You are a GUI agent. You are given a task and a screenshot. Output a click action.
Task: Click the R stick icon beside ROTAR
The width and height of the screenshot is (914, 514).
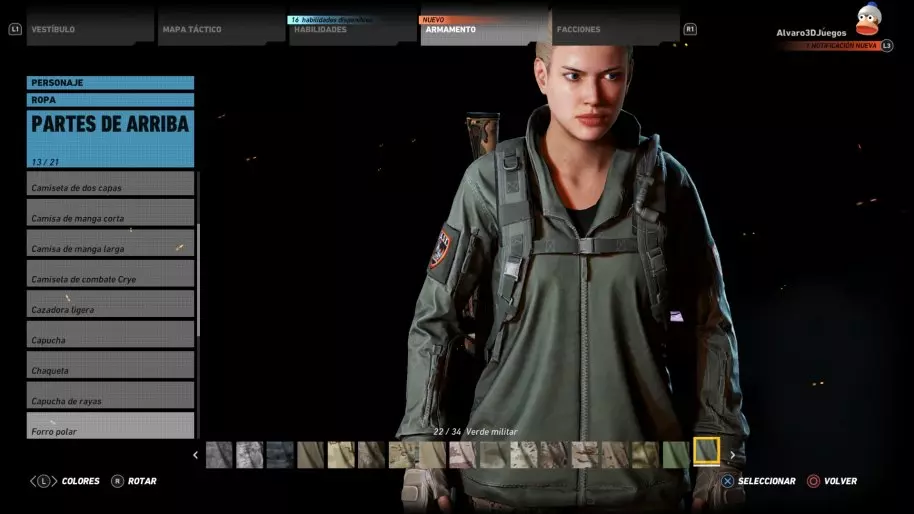tap(117, 481)
